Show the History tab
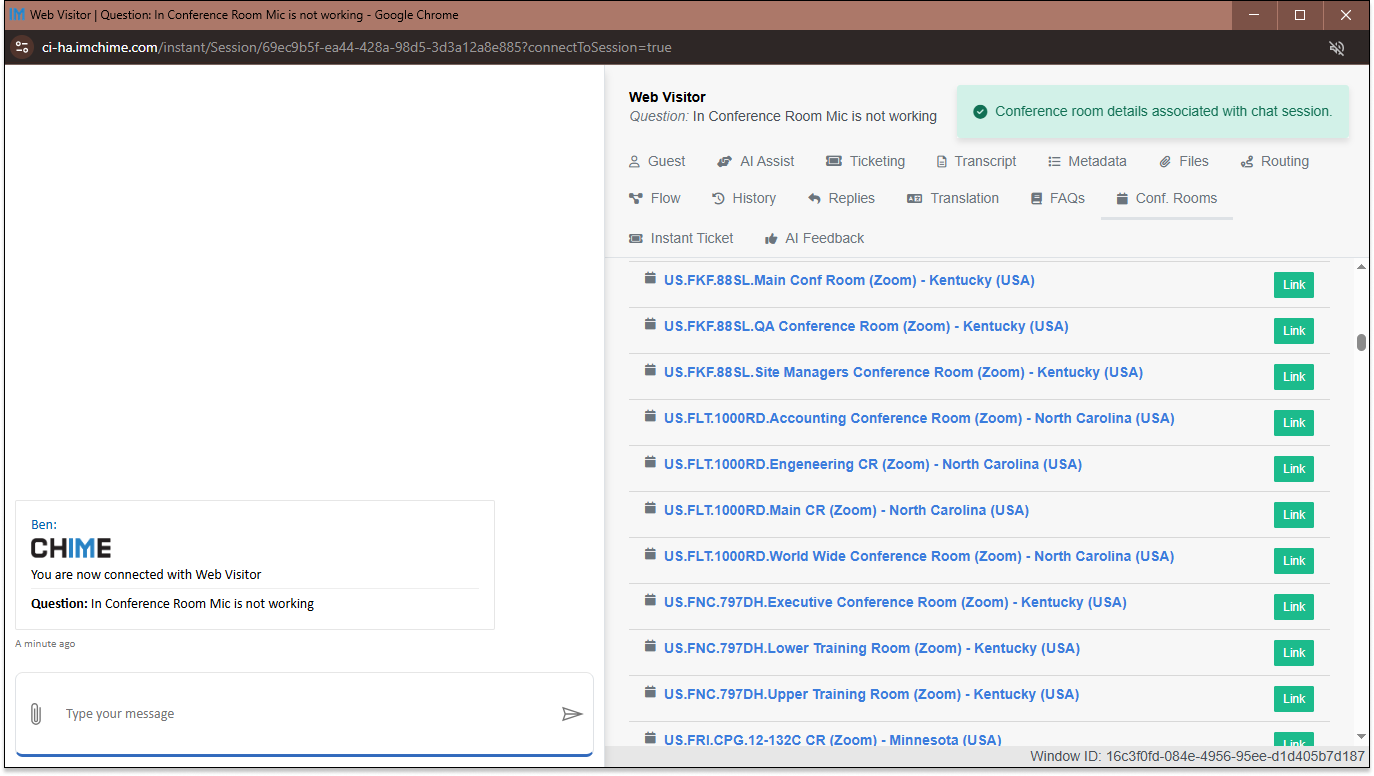This screenshot has height=776, width=1374. 743,198
